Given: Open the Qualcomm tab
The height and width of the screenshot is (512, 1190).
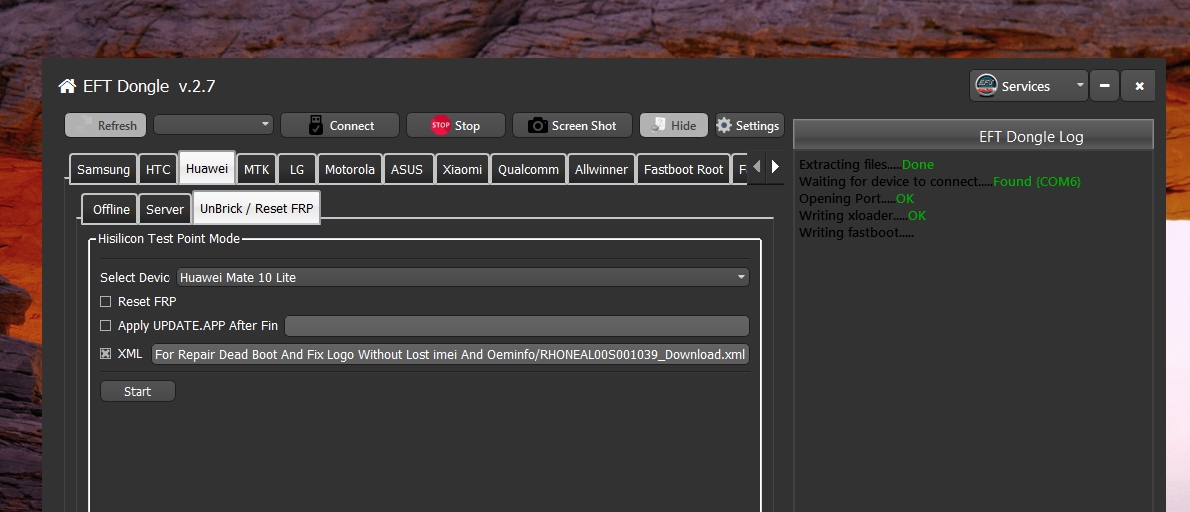Looking at the screenshot, I should 528,169.
